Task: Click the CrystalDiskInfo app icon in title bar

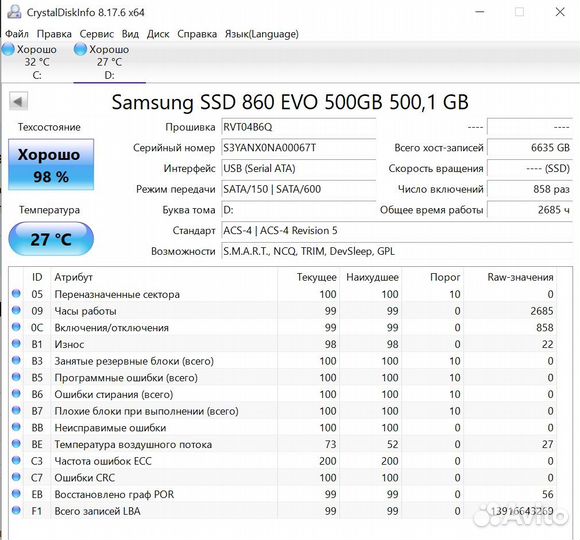Action: 14,12
